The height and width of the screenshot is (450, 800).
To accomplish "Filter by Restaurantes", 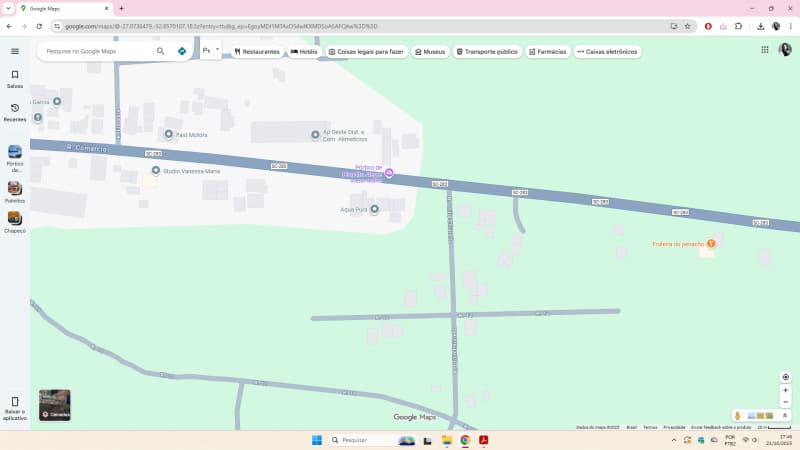I will tap(257, 52).
